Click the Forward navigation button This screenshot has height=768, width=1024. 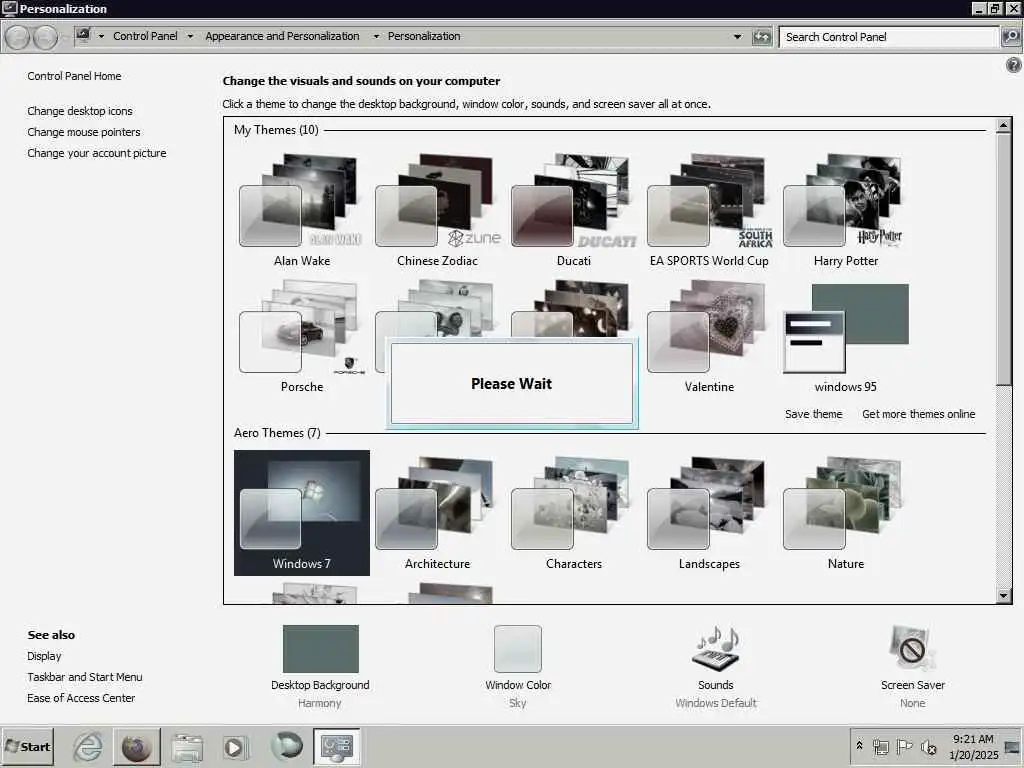click(45, 37)
